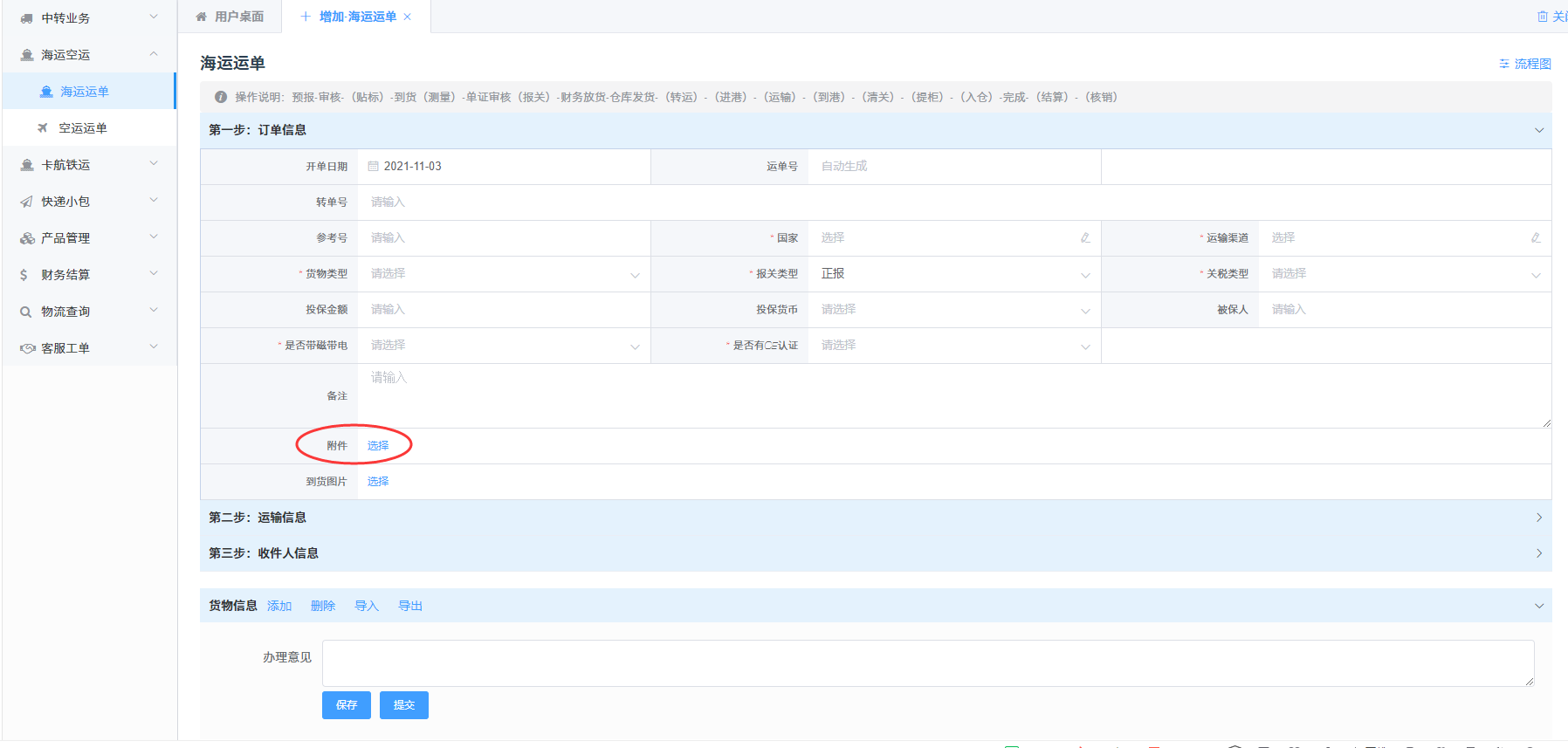The width and height of the screenshot is (1568, 748).
Task: Click the info icon beside 操作说明
Action: [221, 97]
